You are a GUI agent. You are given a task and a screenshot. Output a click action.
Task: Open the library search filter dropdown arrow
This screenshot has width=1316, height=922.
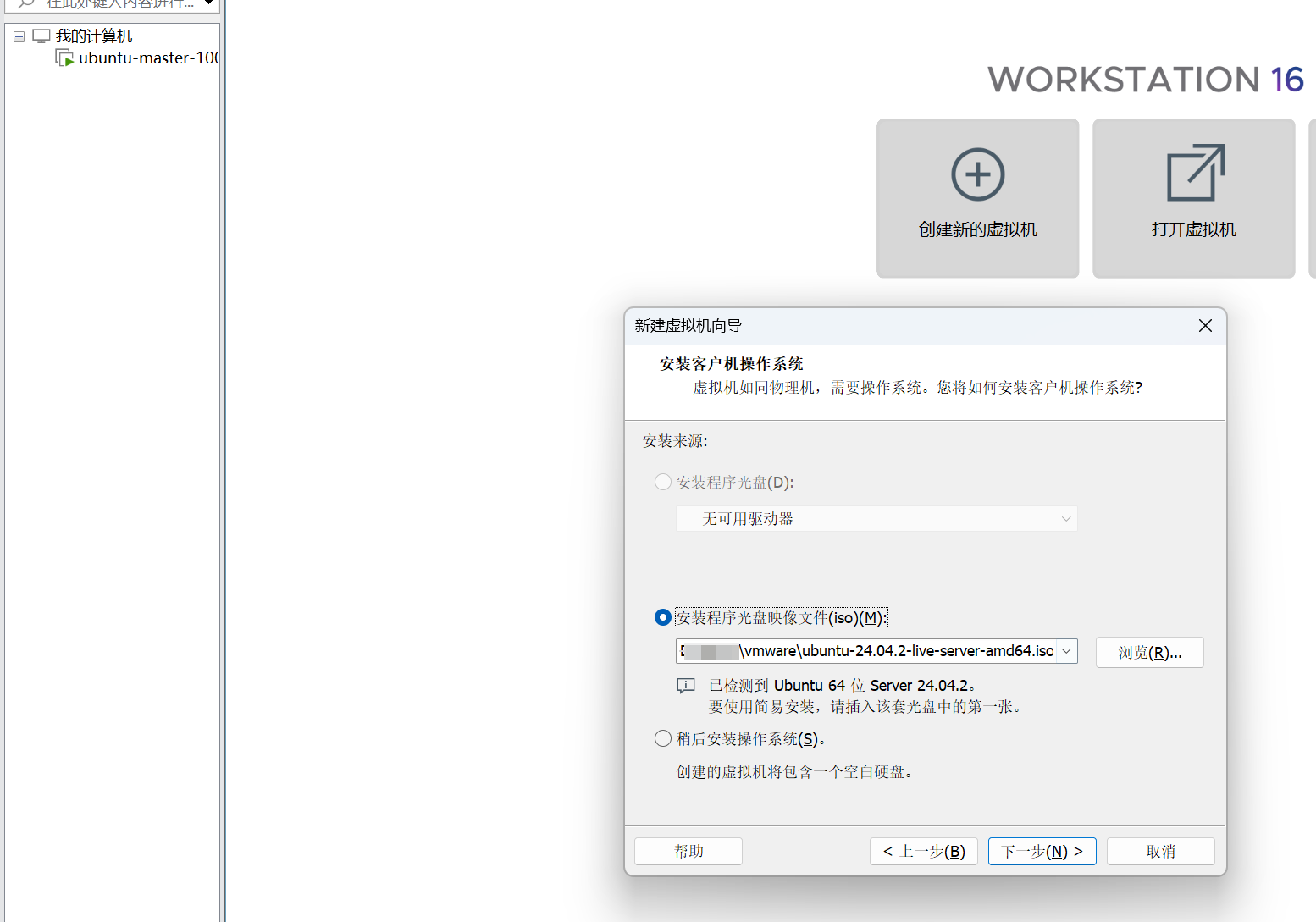(208, 3)
